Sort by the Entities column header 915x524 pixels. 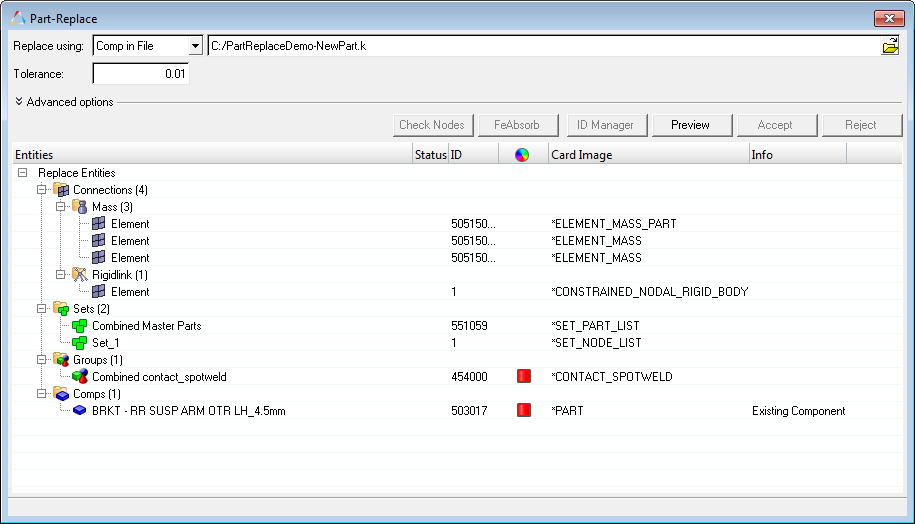coord(212,155)
